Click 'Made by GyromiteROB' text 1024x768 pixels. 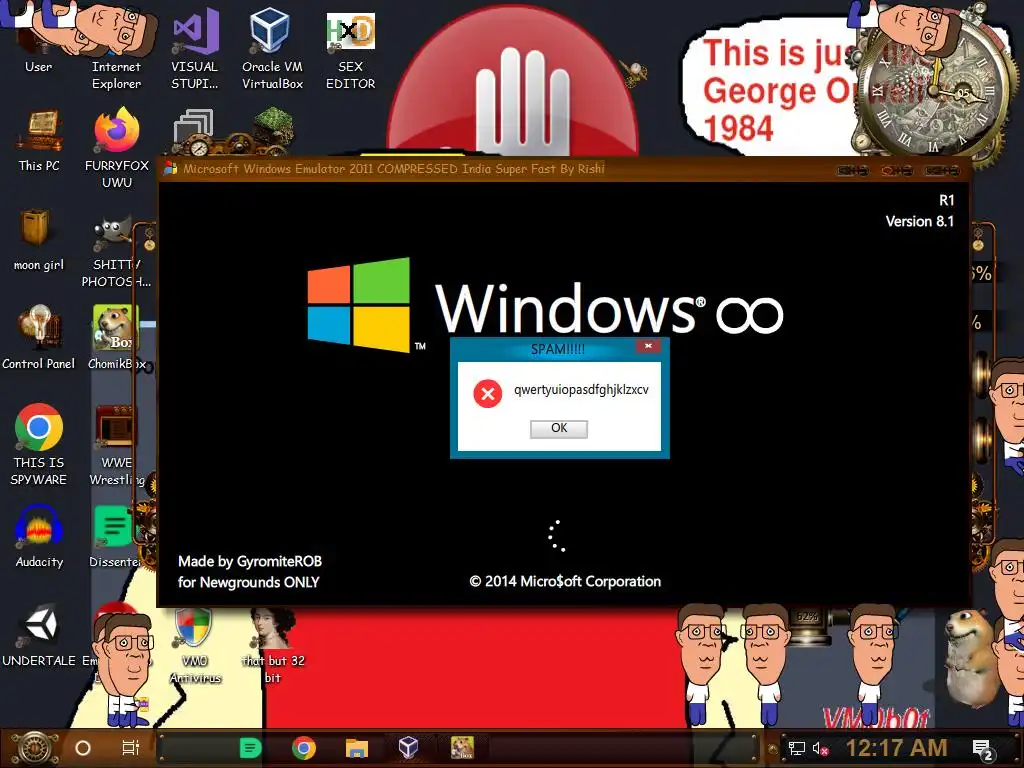click(x=250, y=562)
